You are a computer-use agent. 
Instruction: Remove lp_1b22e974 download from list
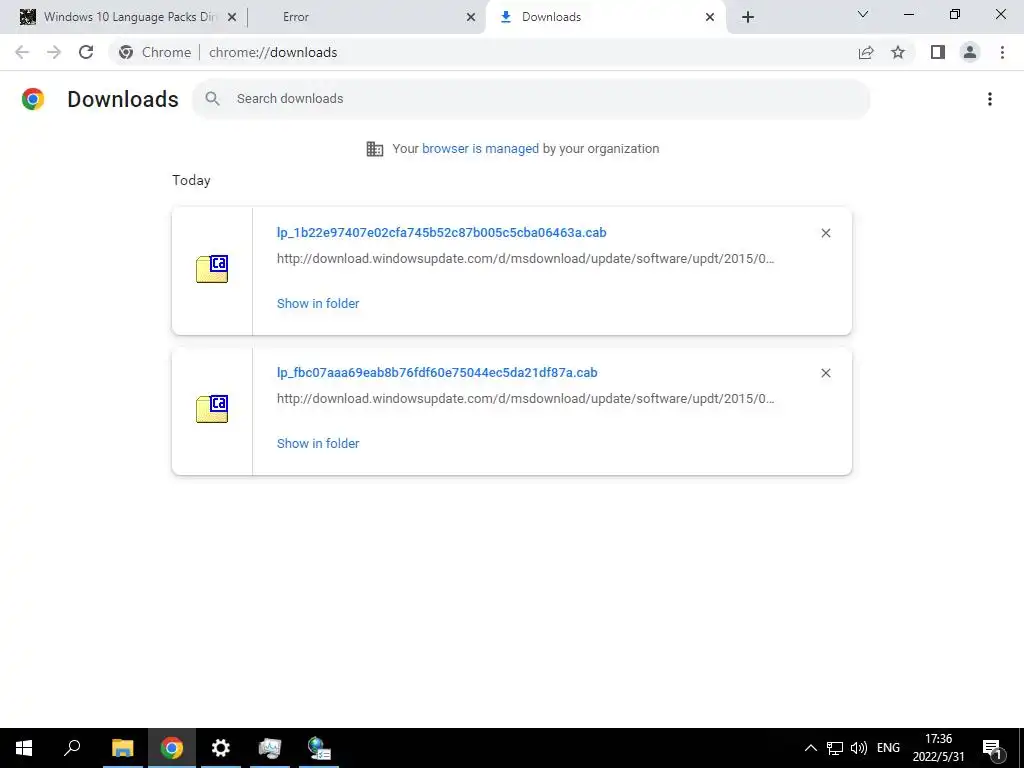pyautogui.click(x=825, y=233)
